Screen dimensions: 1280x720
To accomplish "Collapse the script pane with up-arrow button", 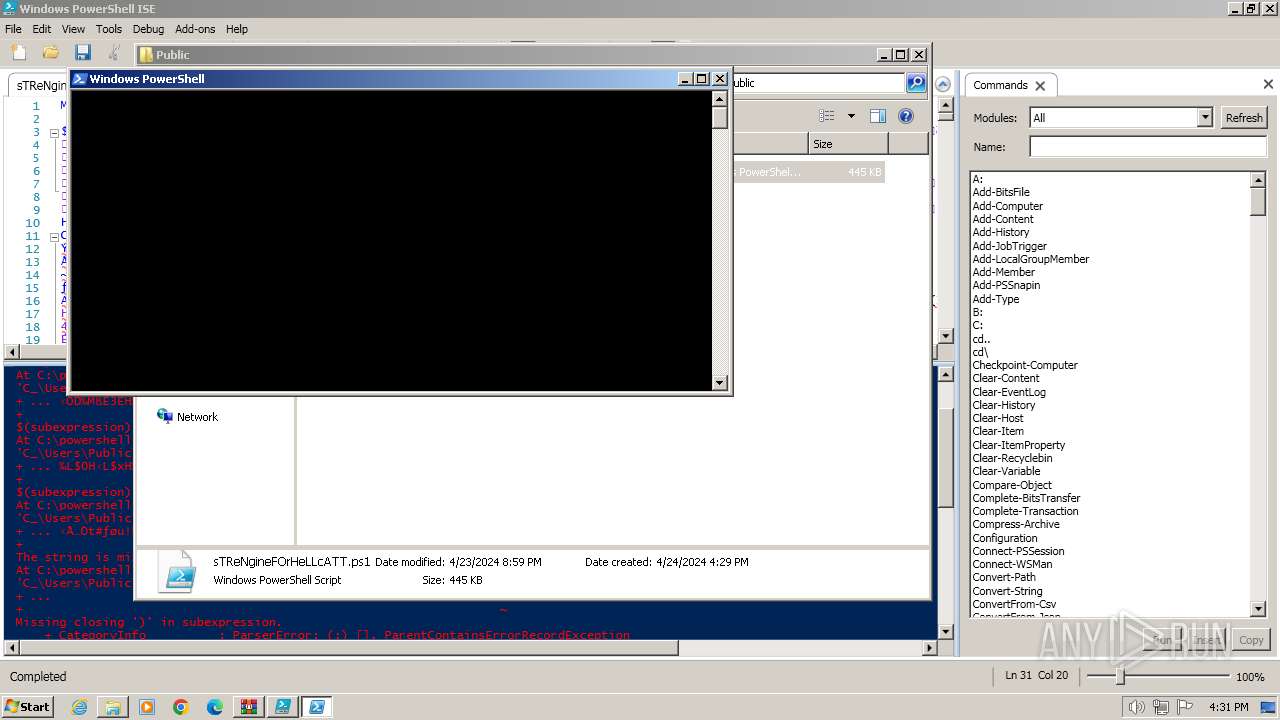I will click(943, 85).
